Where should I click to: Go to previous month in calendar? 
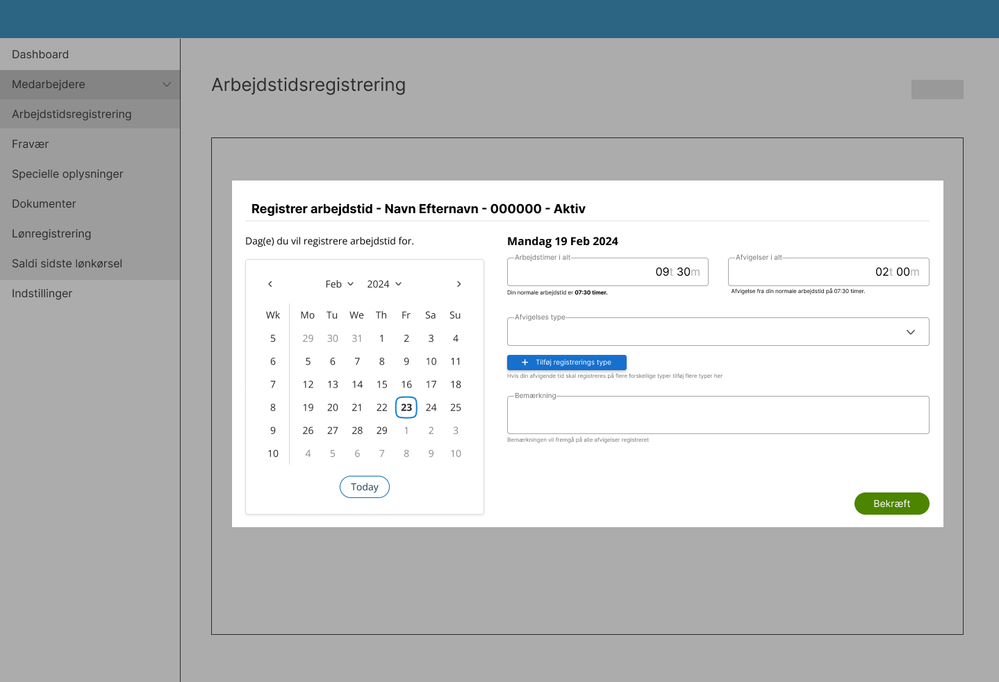click(270, 284)
